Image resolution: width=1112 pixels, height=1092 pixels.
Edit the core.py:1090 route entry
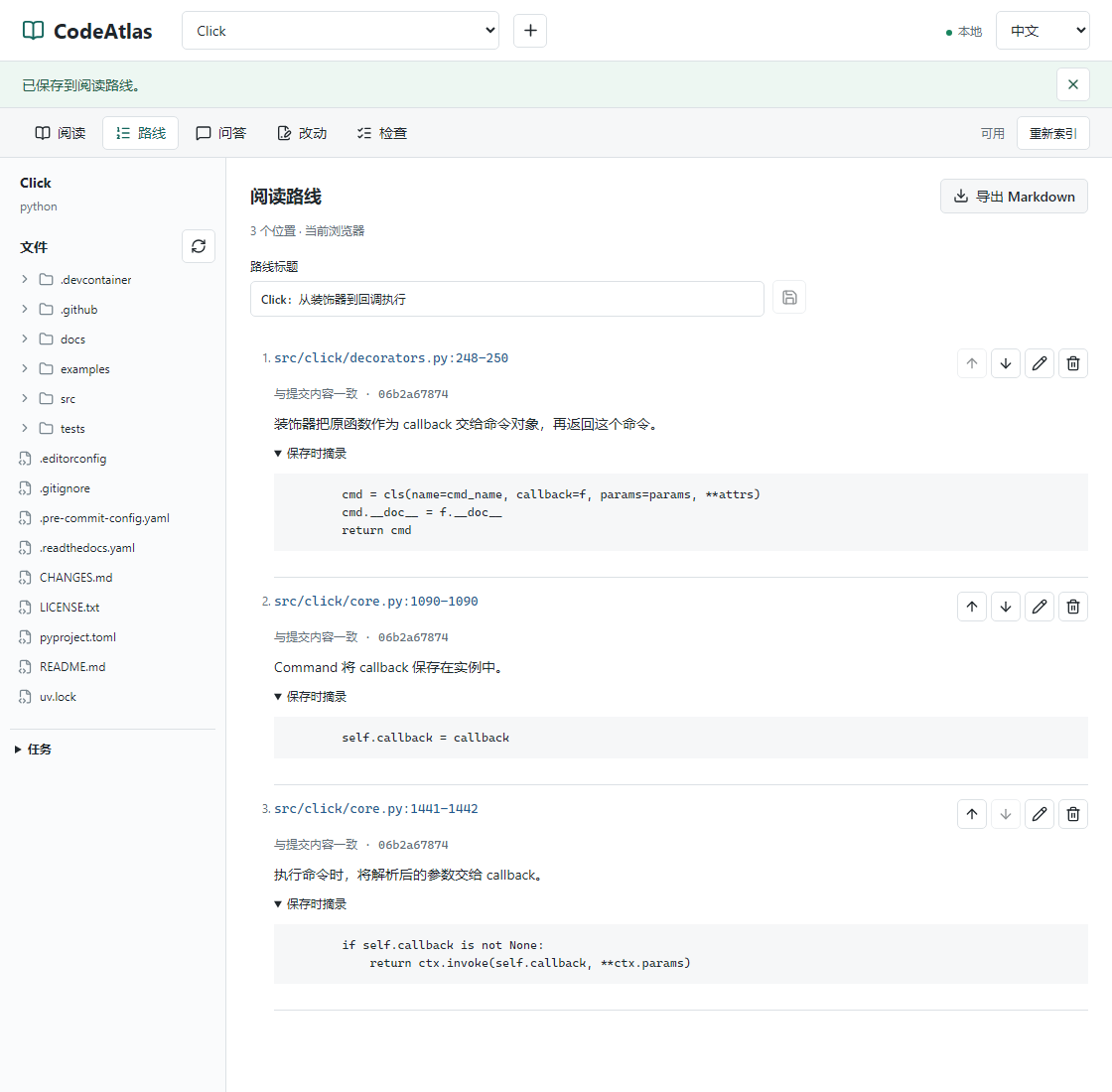[x=1039, y=607]
